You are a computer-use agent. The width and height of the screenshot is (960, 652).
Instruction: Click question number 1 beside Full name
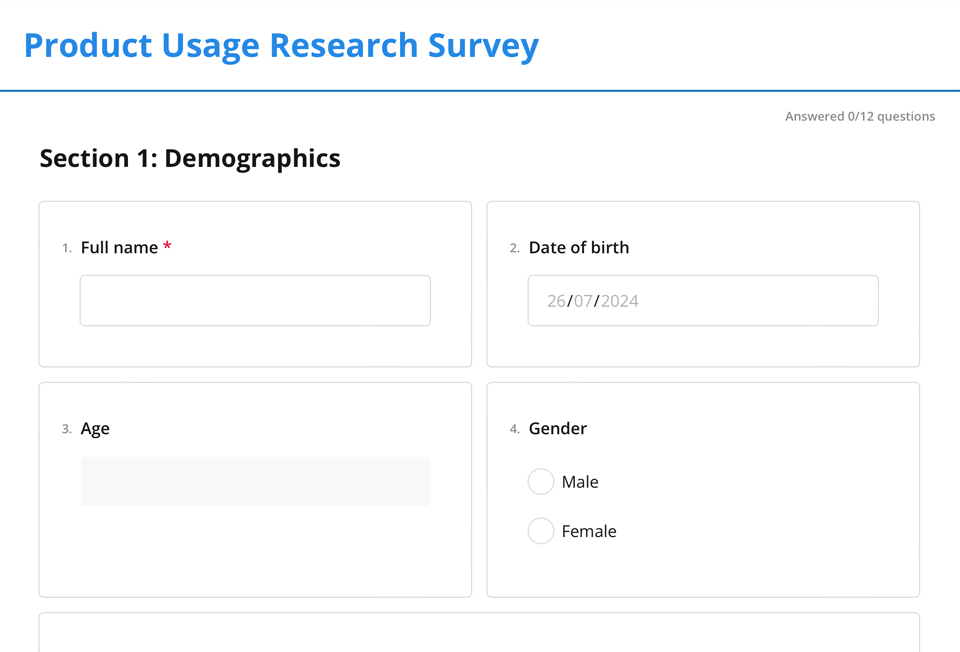click(x=67, y=248)
